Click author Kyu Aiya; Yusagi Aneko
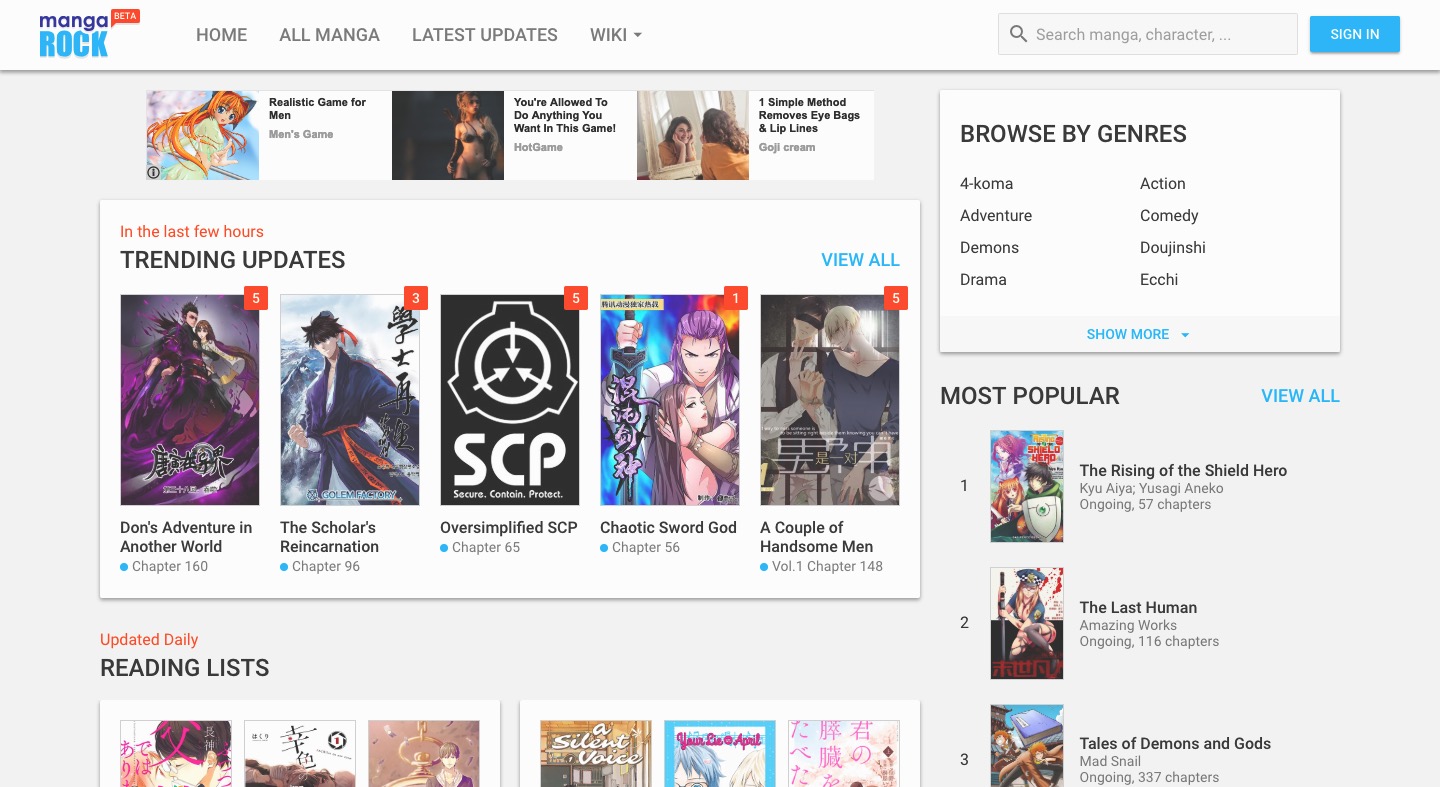1440x787 pixels. pos(1151,488)
